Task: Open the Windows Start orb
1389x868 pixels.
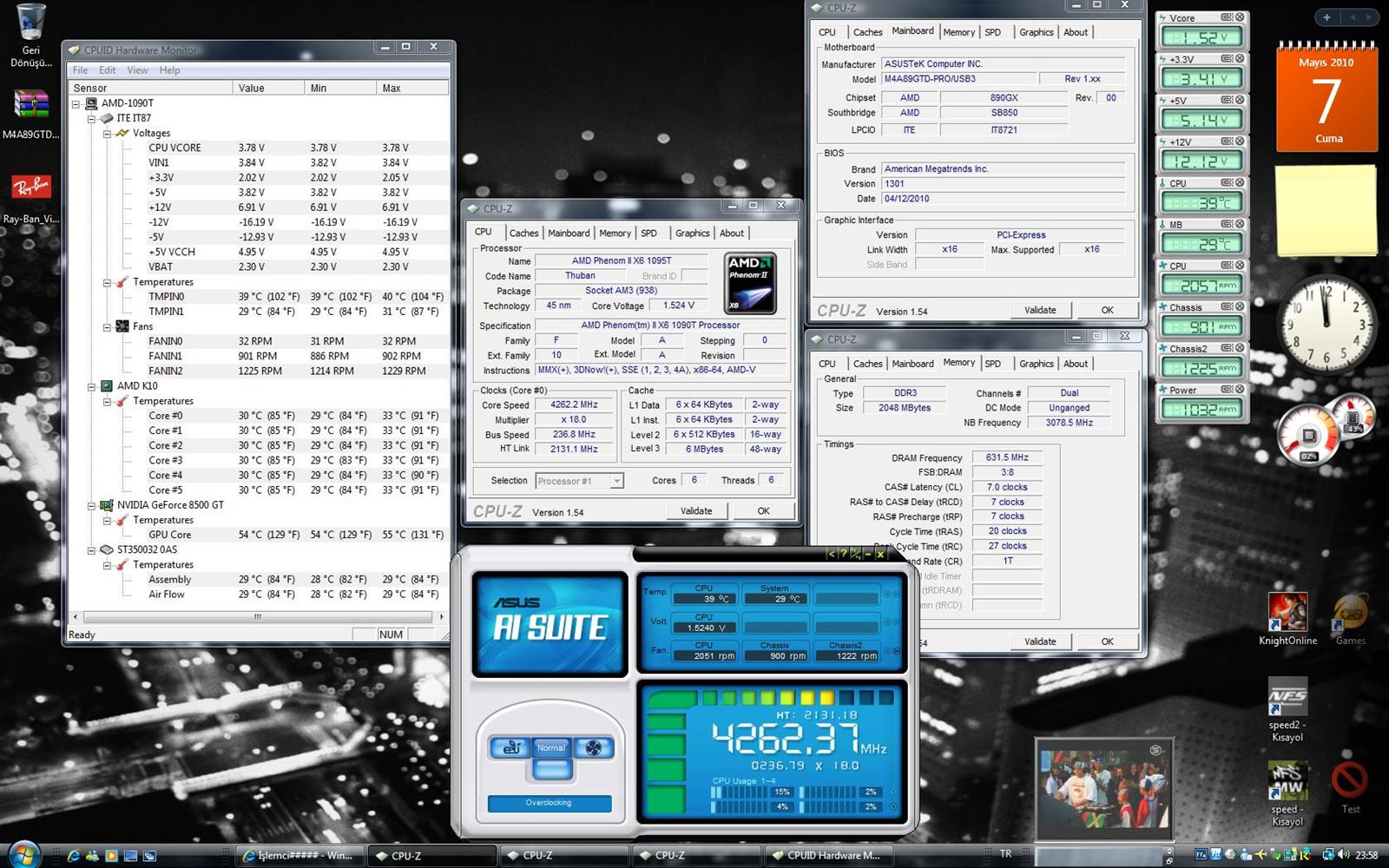Action: click(23, 855)
